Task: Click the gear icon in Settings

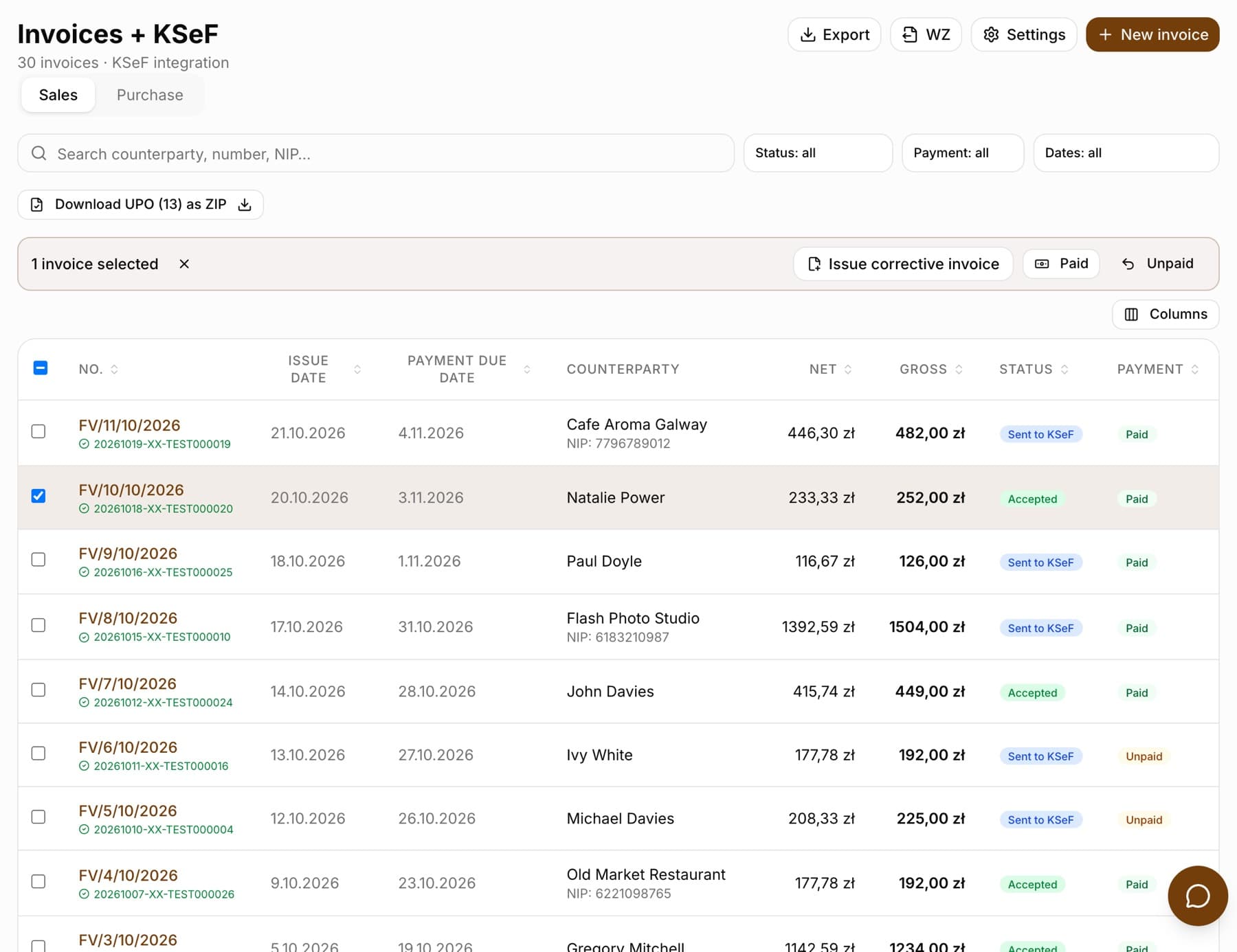Action: point(991,34)
